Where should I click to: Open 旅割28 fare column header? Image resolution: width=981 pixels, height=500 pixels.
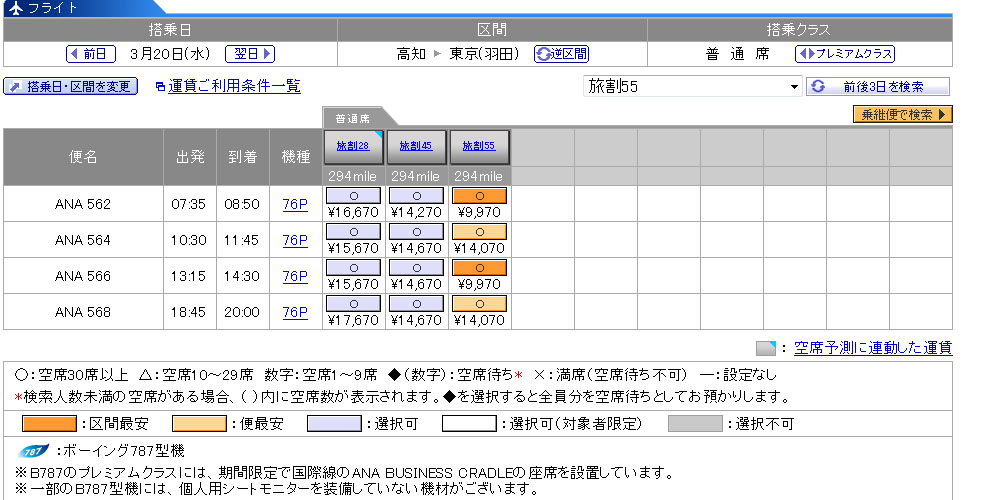coord(353,146)
